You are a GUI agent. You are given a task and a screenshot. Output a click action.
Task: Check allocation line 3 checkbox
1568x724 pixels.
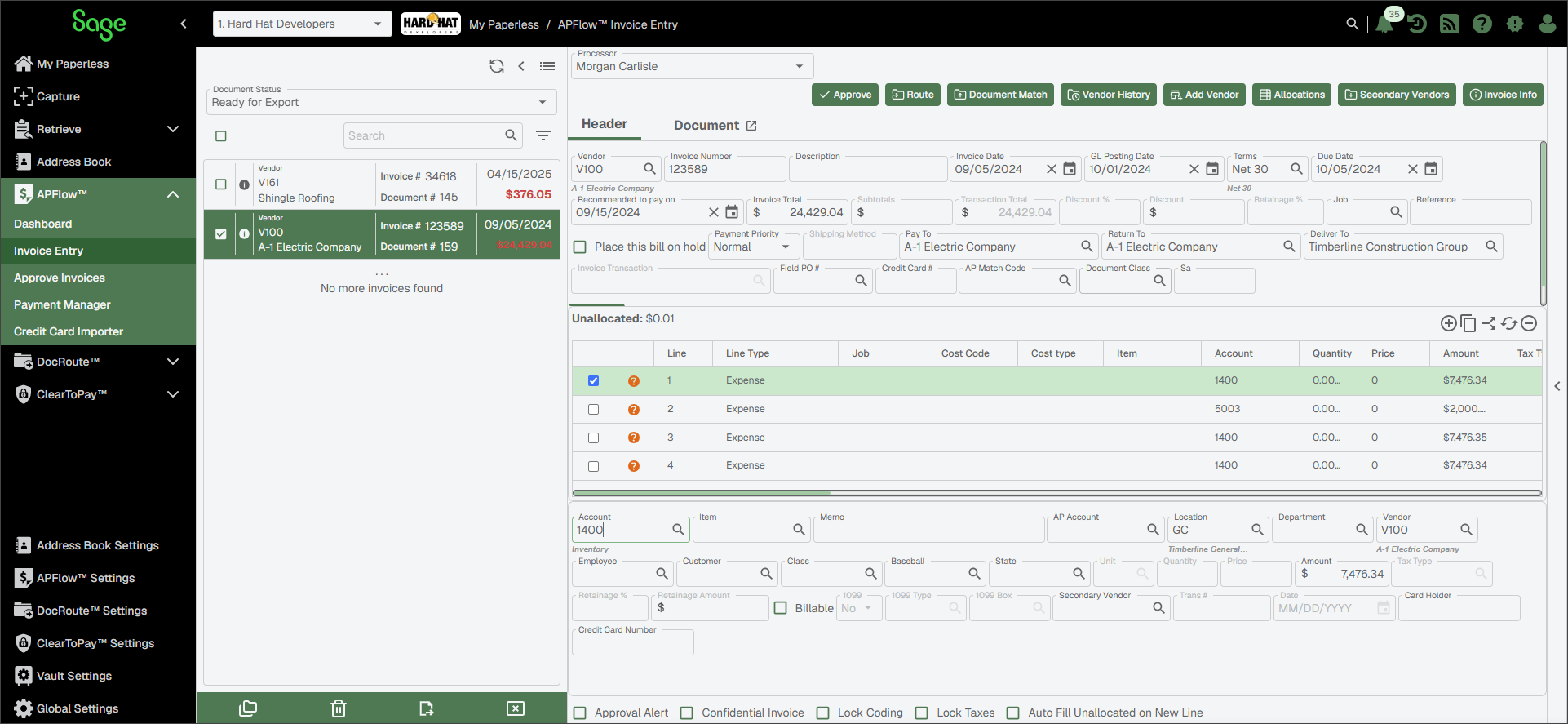593,438
